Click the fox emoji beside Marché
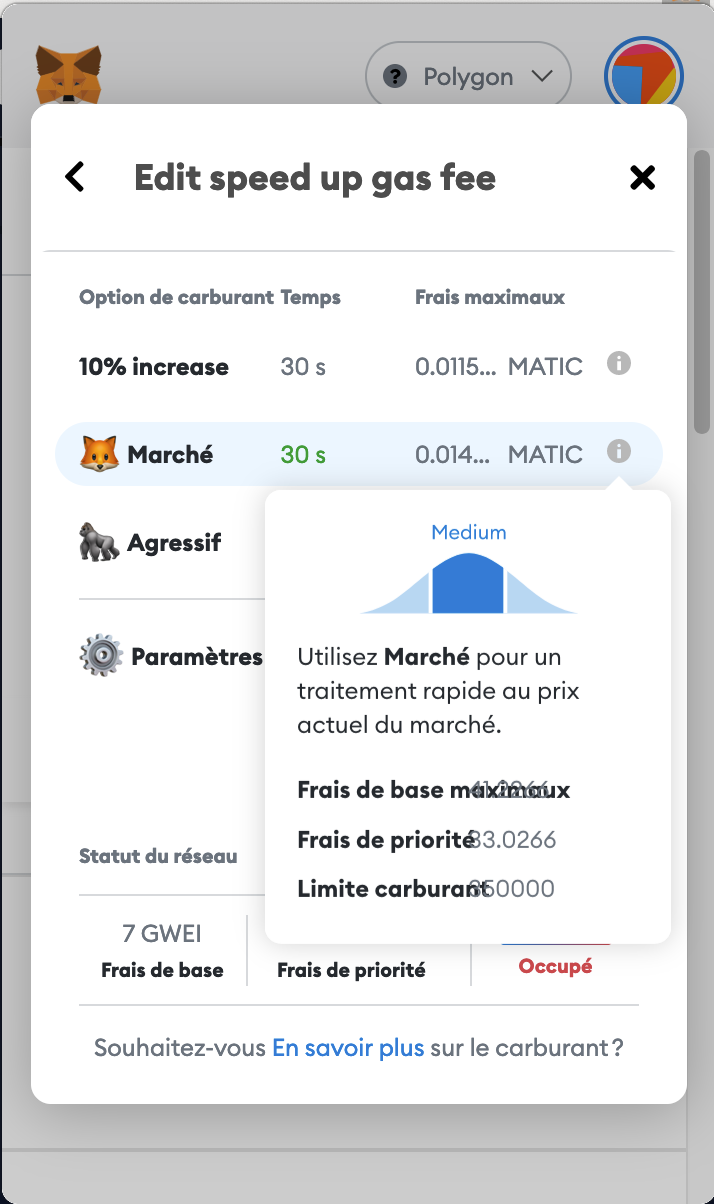714x1204 pixels. click(101, 453)
